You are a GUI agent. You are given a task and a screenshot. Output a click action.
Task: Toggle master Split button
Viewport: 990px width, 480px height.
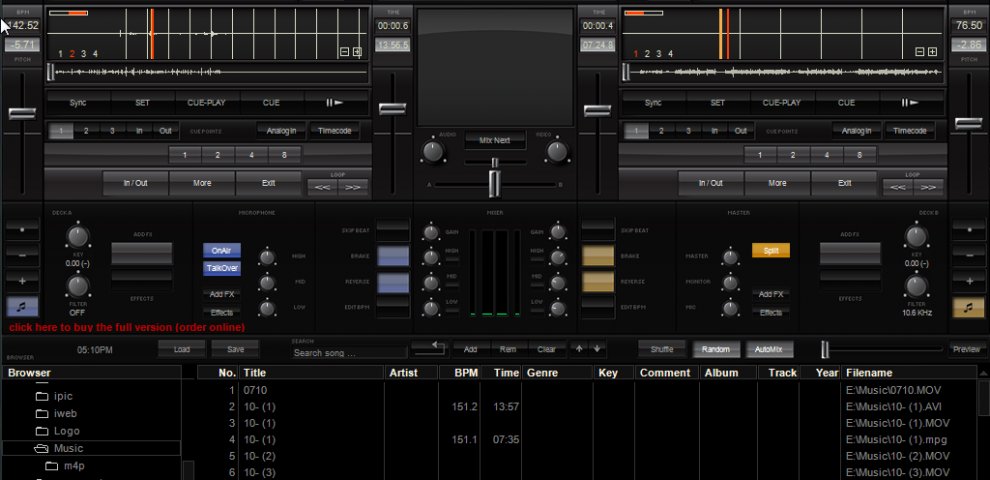[x=770, y=251]
